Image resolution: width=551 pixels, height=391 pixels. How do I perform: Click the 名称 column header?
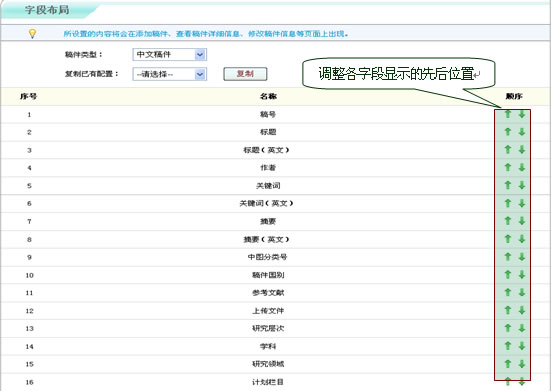coord(268,96)
